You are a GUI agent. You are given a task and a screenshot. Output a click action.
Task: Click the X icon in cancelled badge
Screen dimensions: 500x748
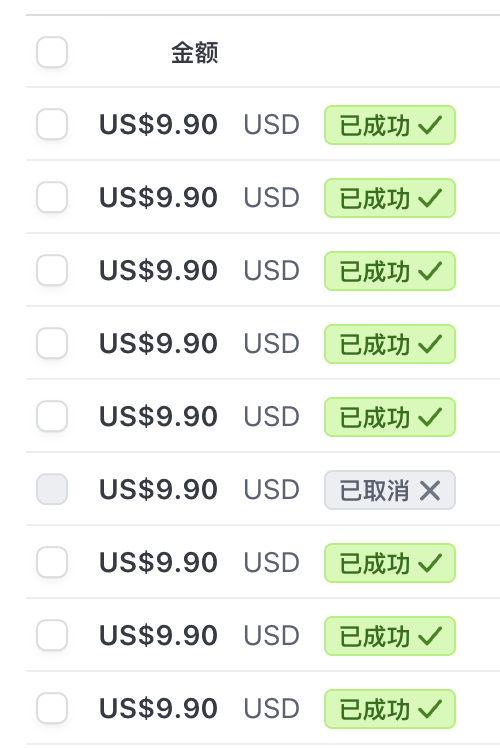click(x=430, y=490)
